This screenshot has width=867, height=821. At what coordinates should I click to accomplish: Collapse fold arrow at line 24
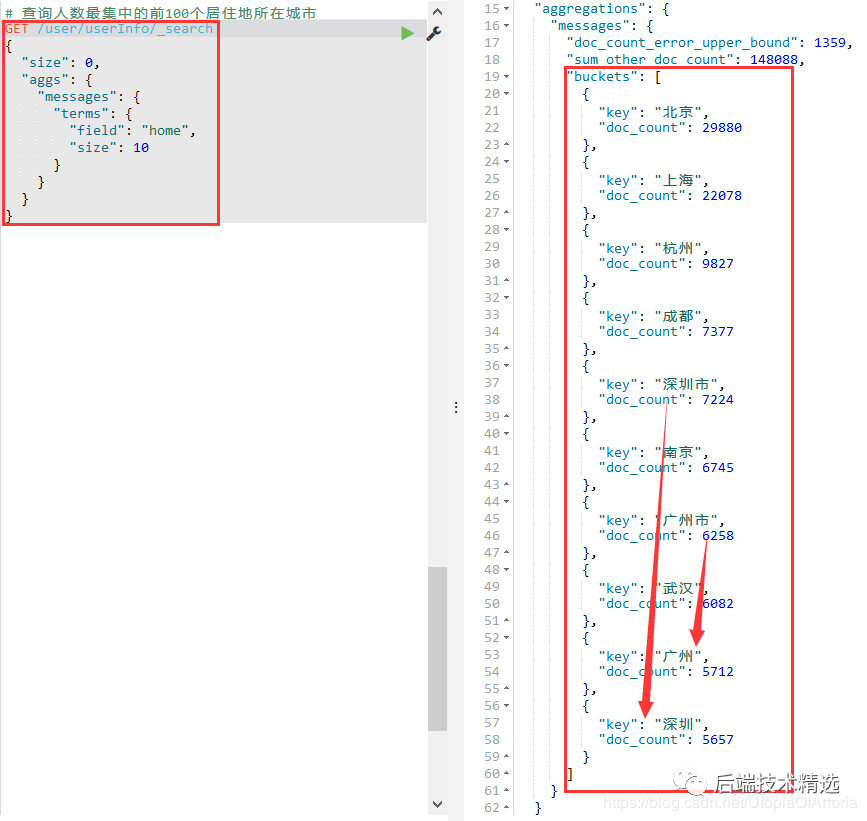(506, 162)
